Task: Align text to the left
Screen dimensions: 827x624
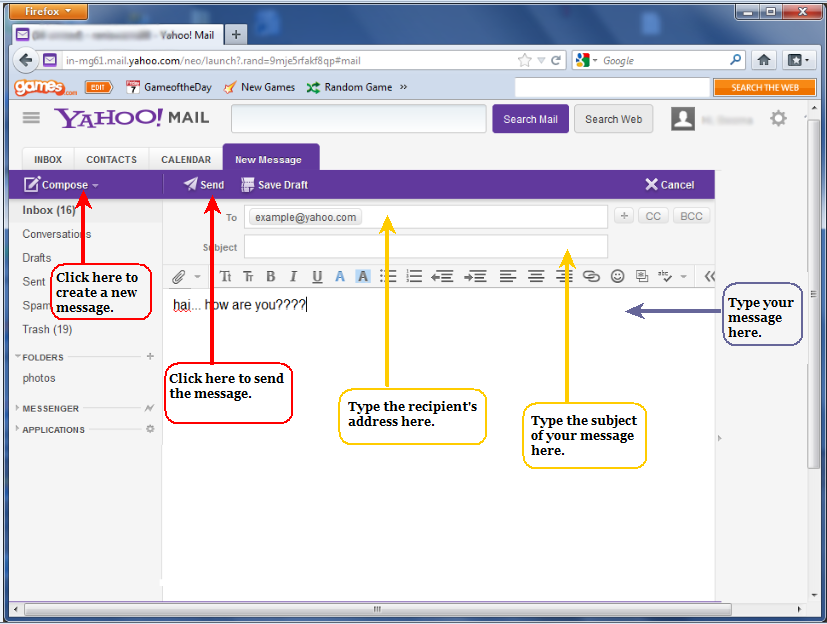Action: point(508,276)
